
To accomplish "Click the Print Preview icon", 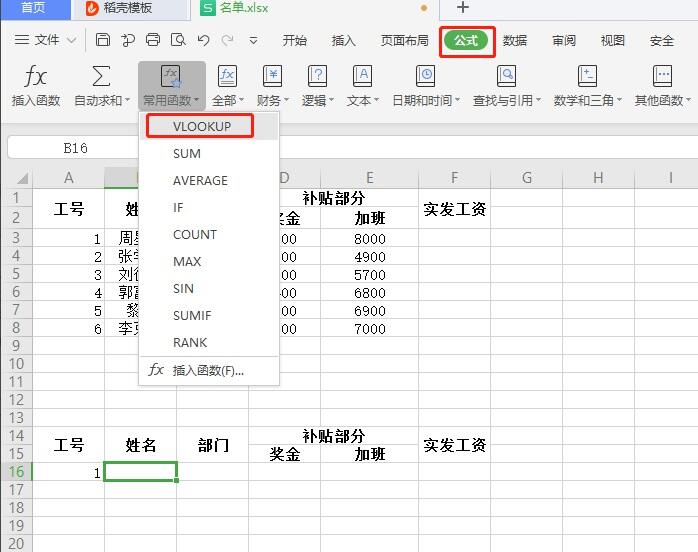I will click(178, 40).
